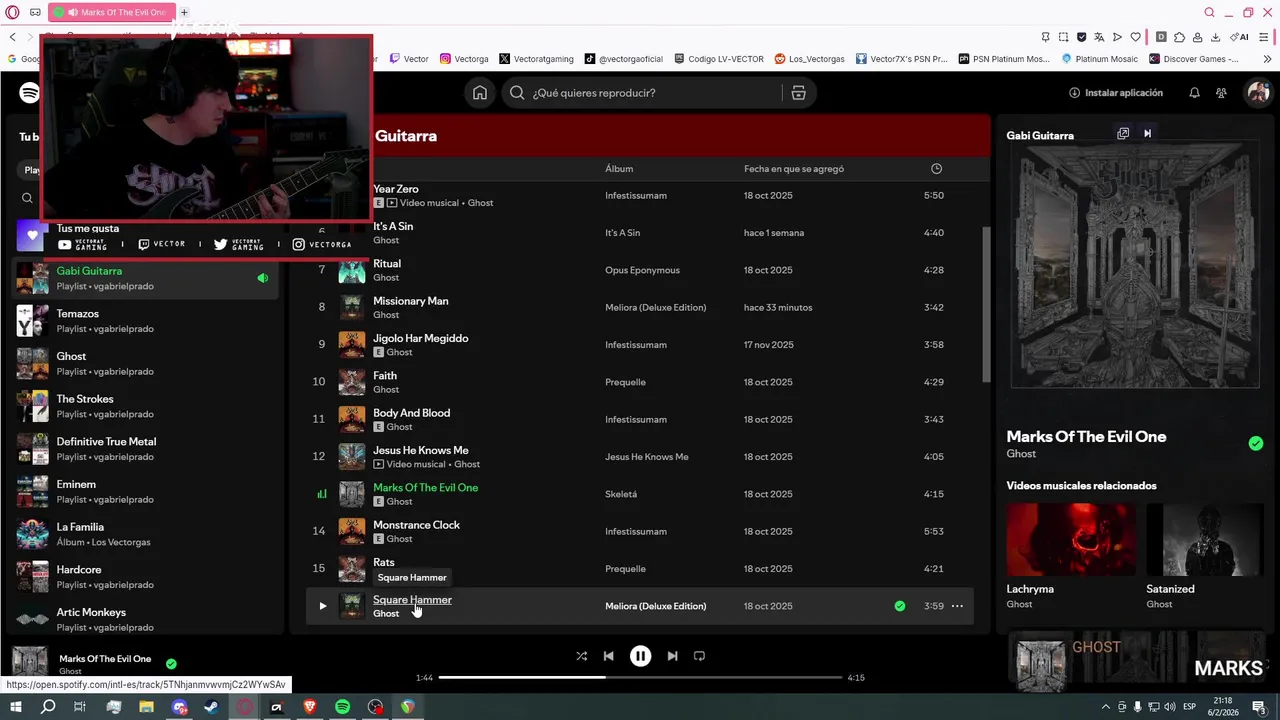1280x720 pixels.
Task: Click Instalar aplicación
Action: tap(1116, 93)
